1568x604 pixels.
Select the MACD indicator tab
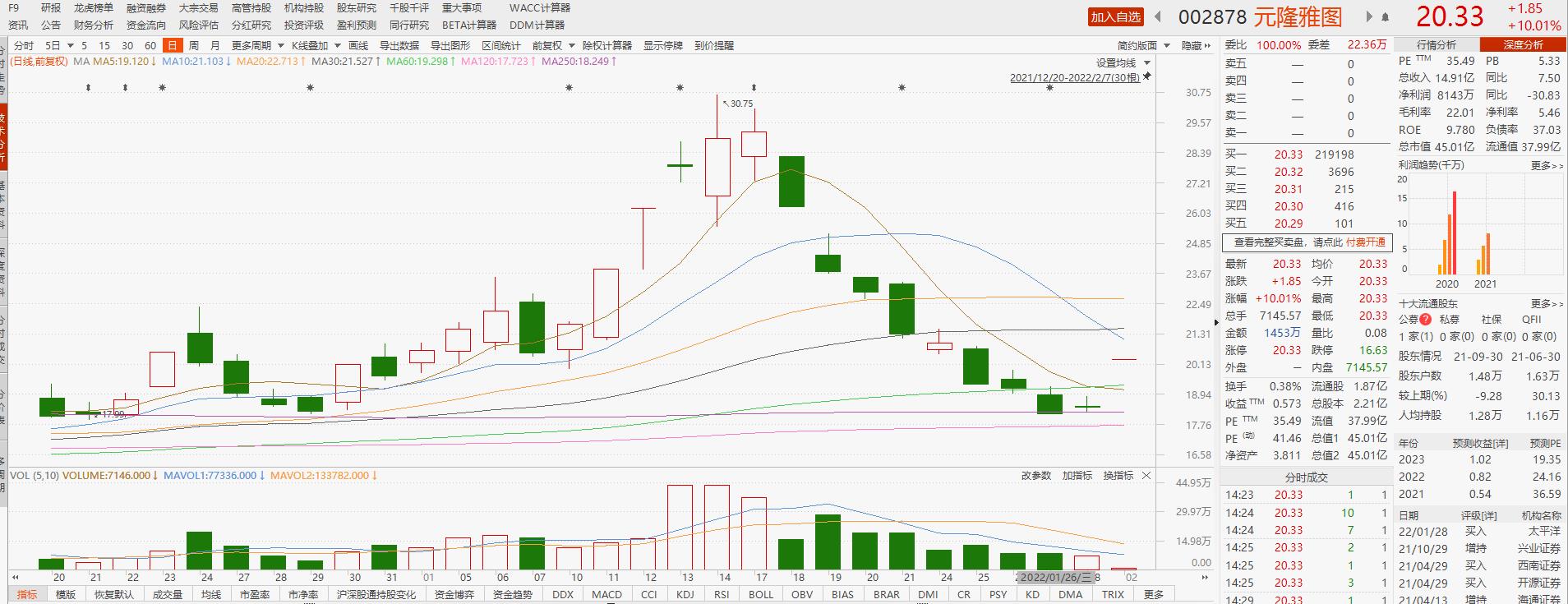606,595
